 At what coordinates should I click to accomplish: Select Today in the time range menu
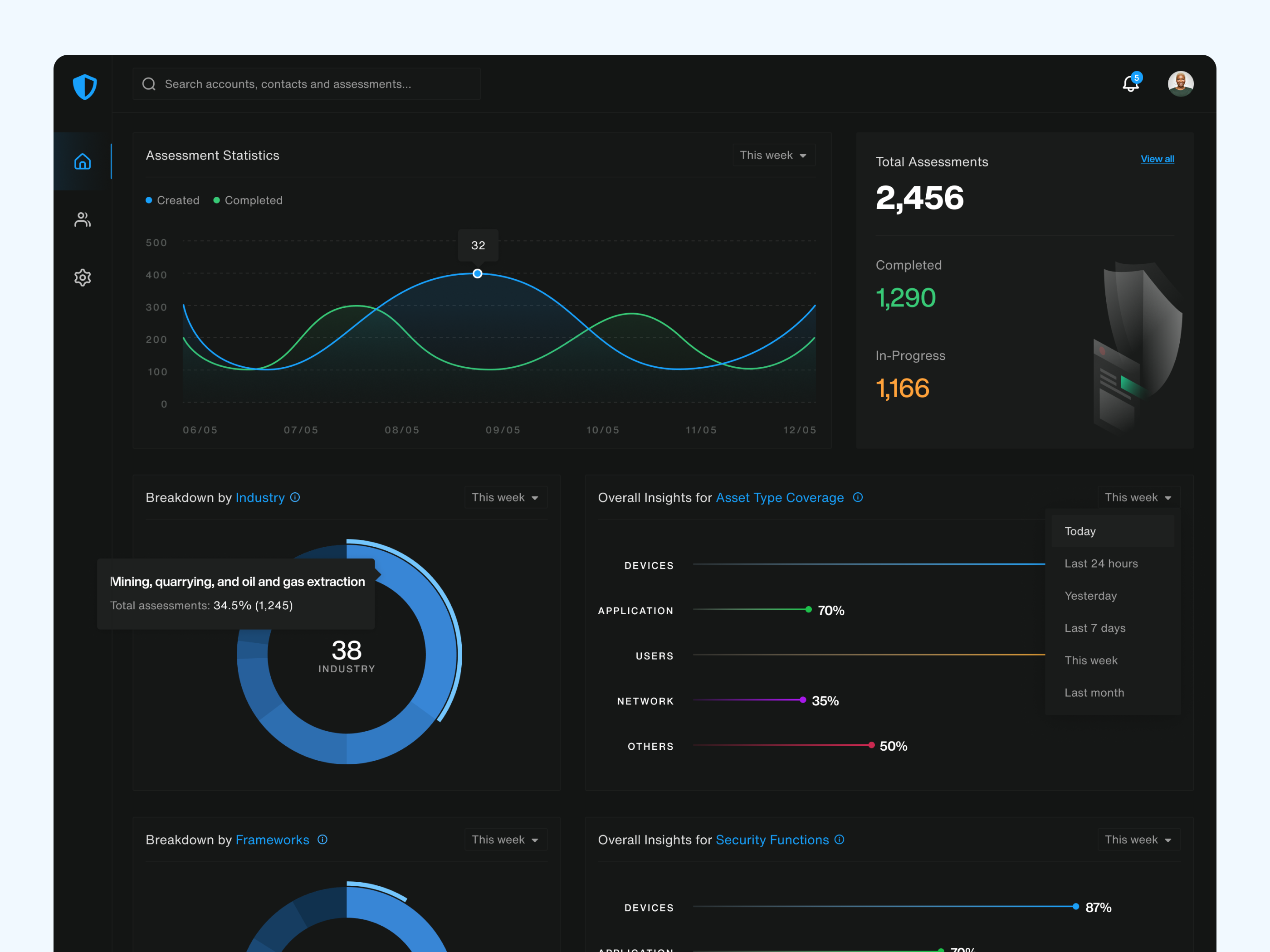click(x=1079, y=531)
